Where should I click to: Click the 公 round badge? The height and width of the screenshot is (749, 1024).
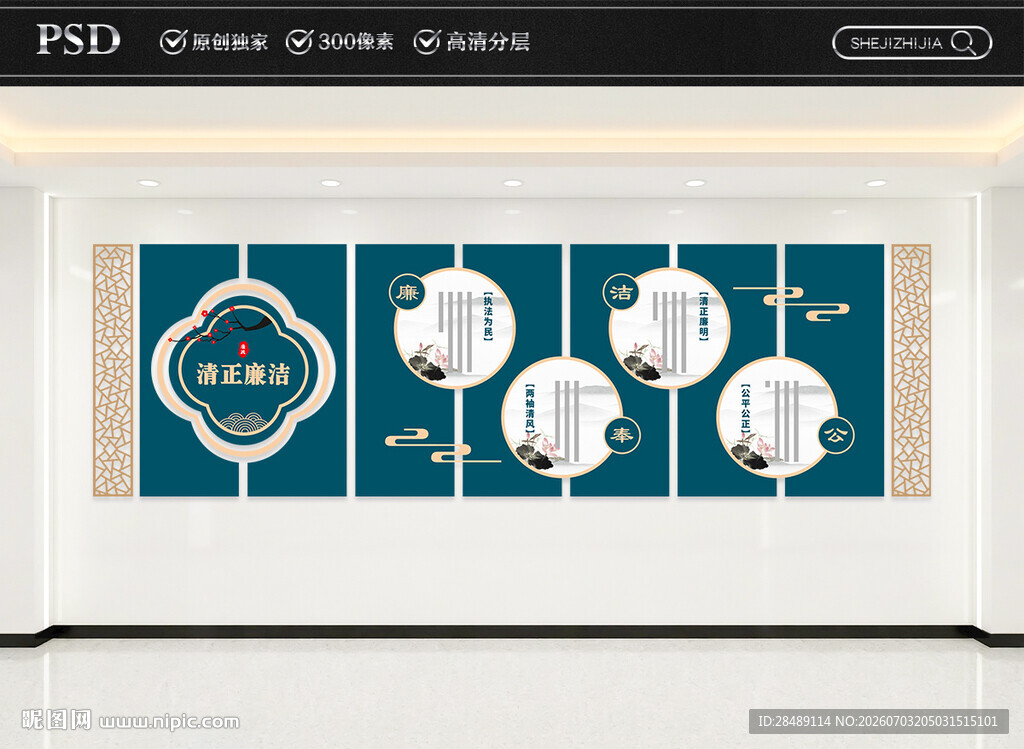click(x=836, y=435)
